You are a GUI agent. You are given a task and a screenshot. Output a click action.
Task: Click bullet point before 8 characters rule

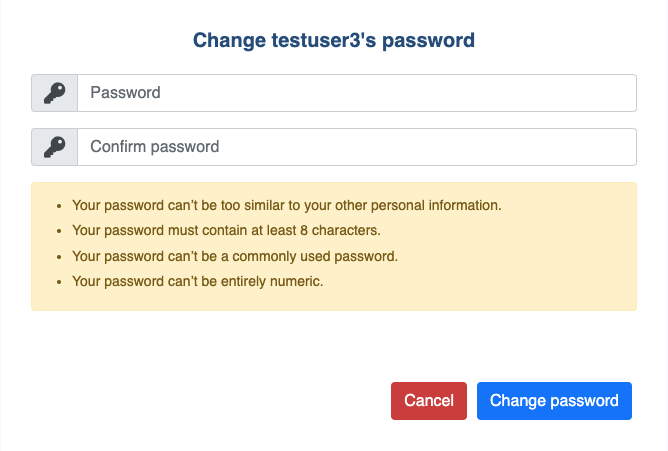[x=60, y=231]
